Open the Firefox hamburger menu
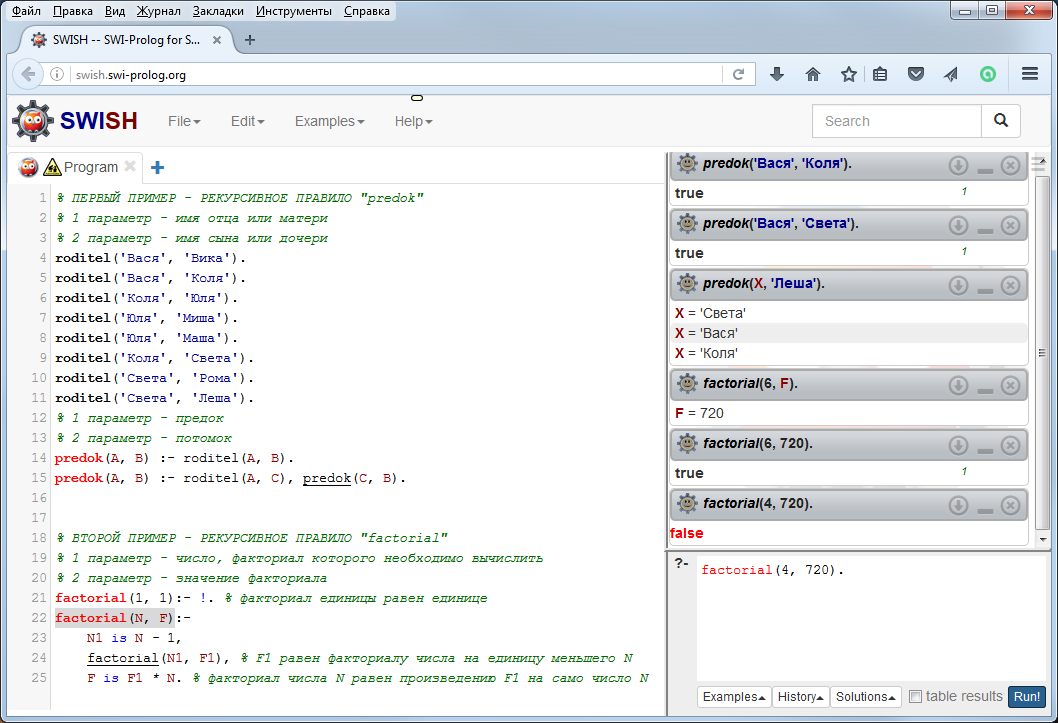 [1030, 74]
